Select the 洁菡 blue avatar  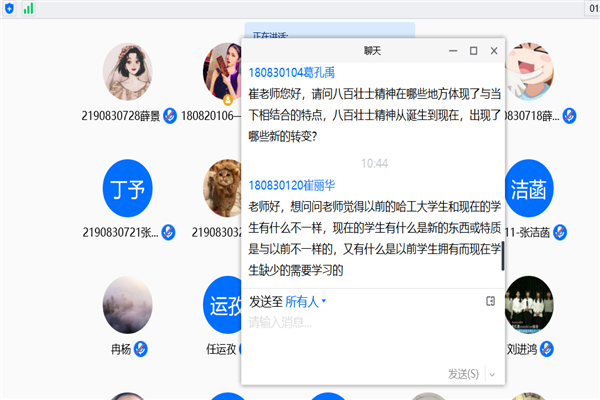point(529,188)
